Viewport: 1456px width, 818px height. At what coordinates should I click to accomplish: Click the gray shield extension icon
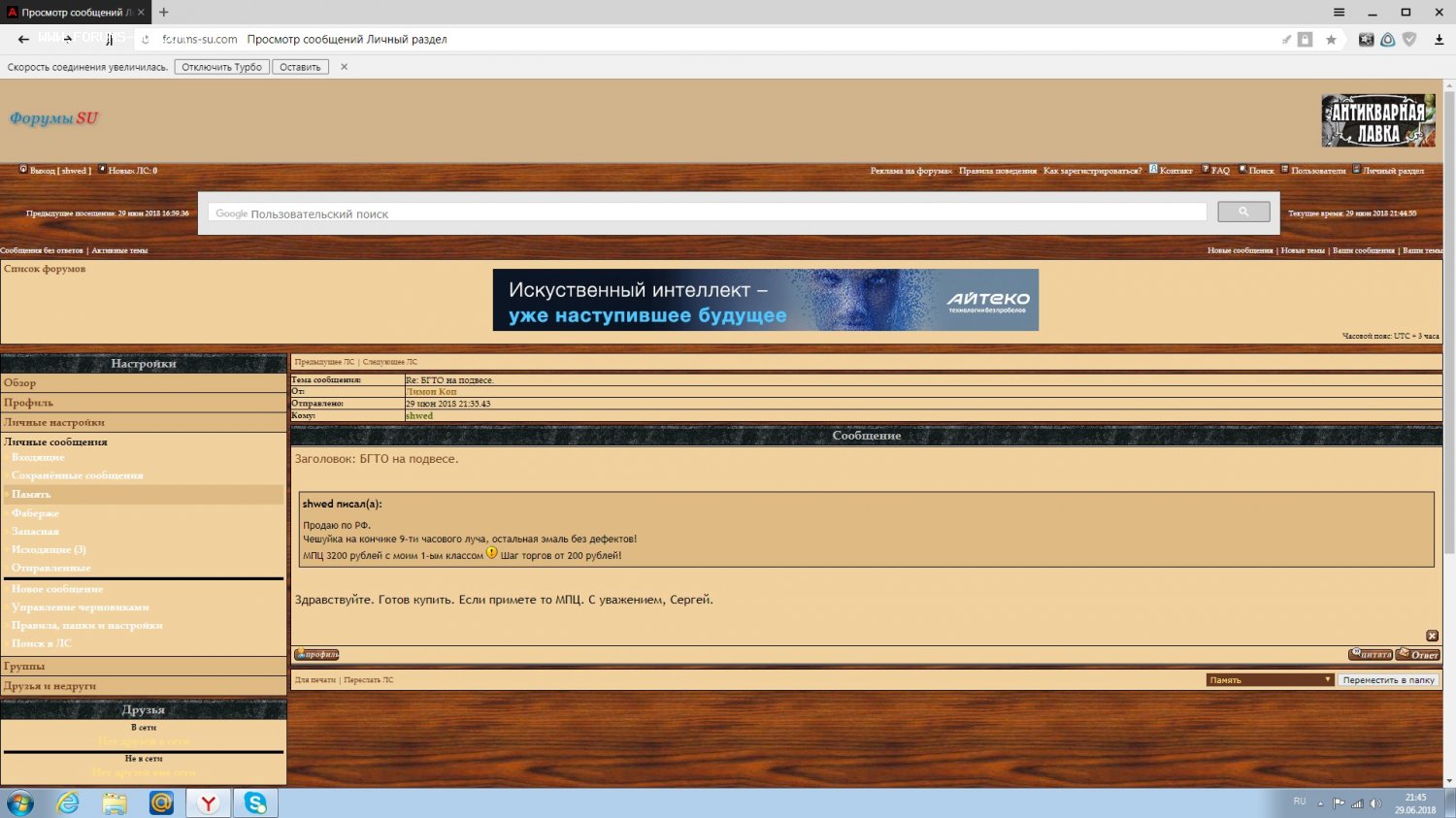click(1409, 40)
